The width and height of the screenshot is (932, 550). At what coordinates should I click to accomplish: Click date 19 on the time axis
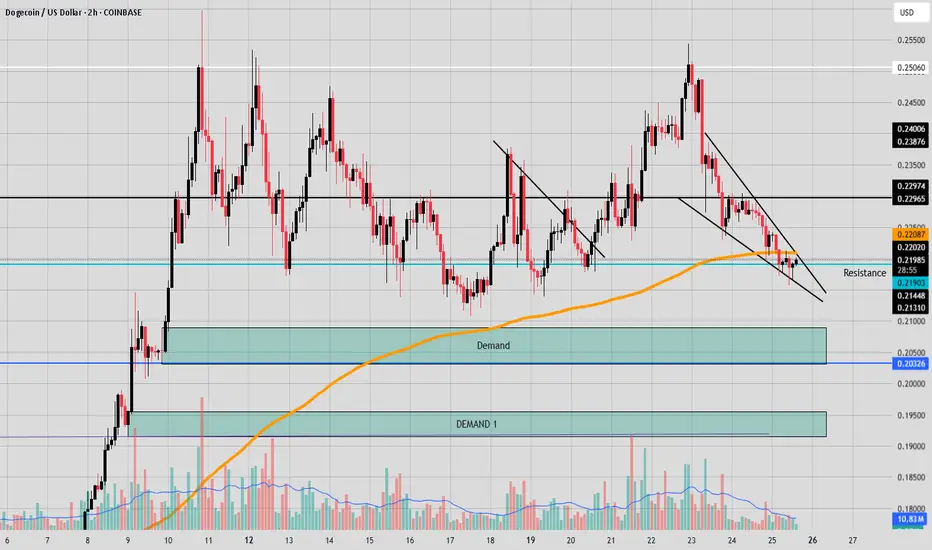[530, 540]
